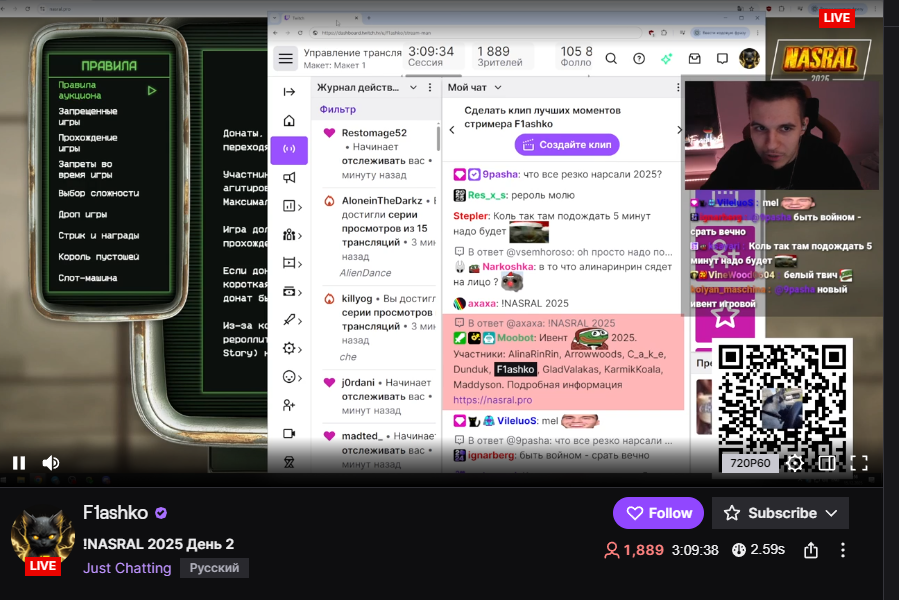The width and height of the screenshot is (899, 600).
Task: Click the AloneinTheDarkz activity entry
Action: (378, 236)
